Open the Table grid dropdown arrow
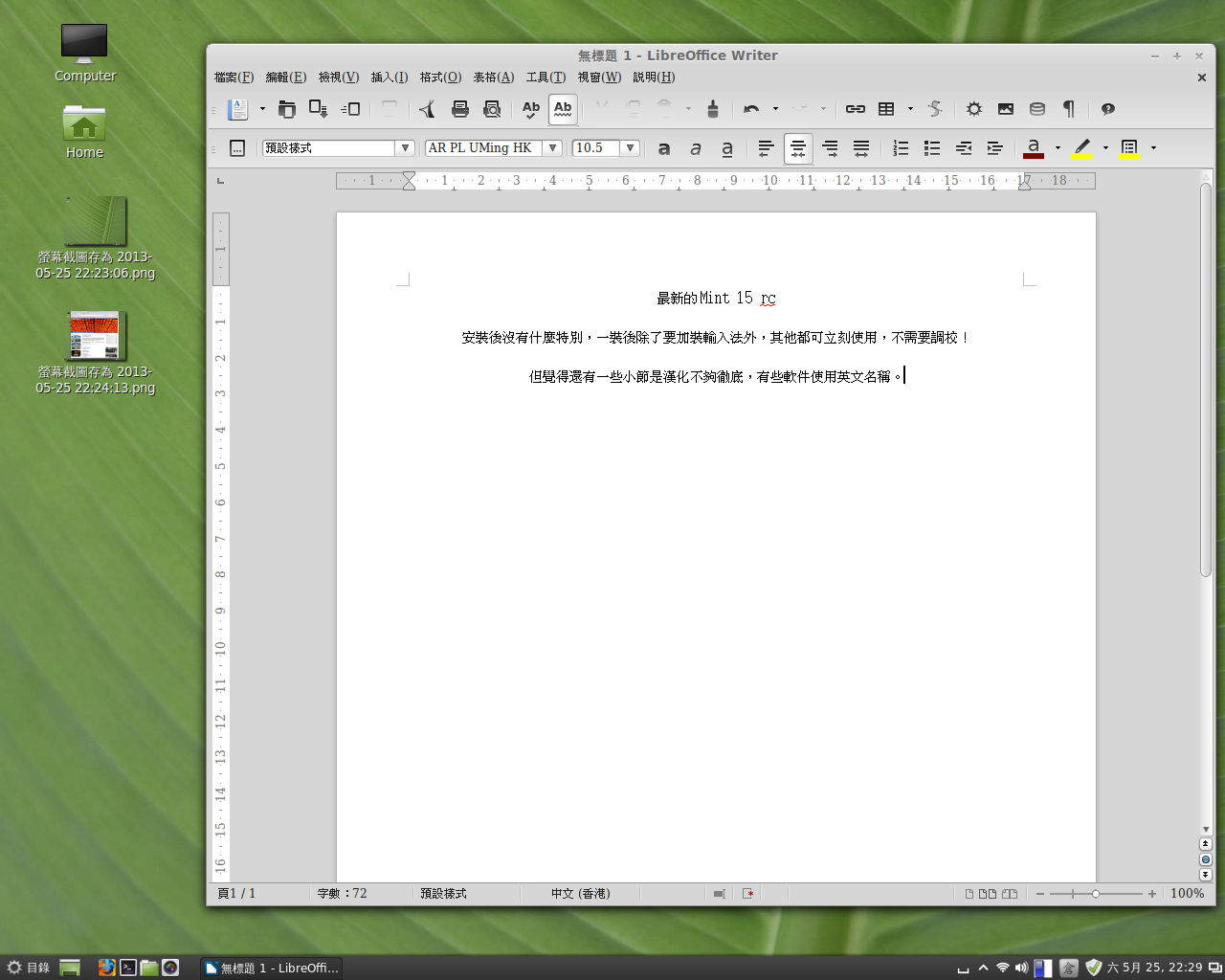The height and width of the screenshot is (980, 1225). [910, 109]
